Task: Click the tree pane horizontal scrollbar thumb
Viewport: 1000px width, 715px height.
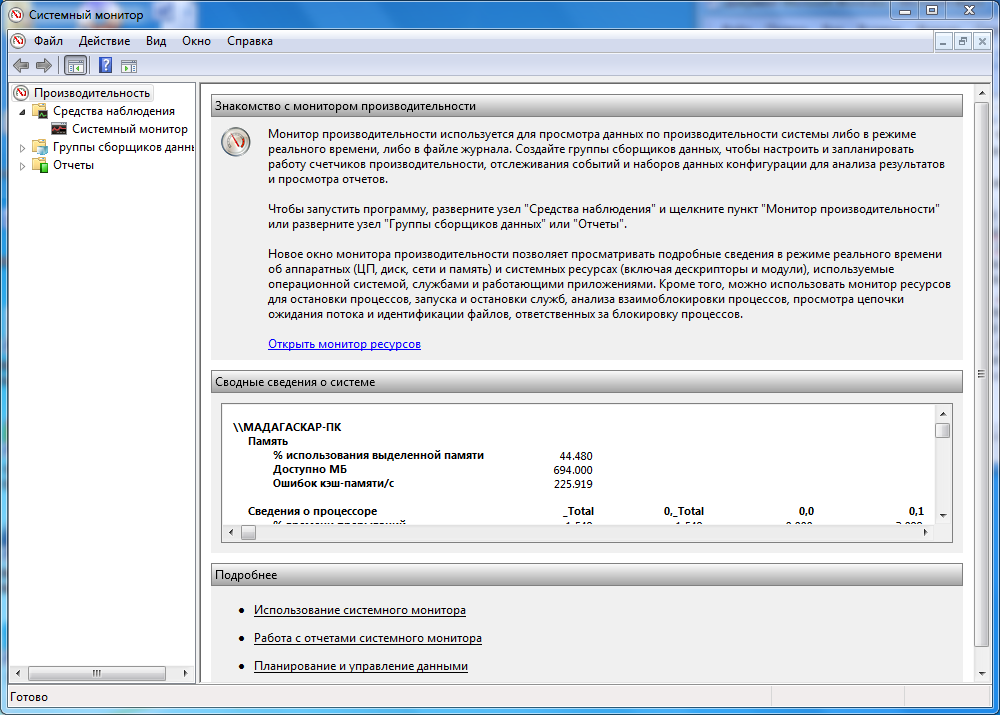Action: [x=97, y=674]
